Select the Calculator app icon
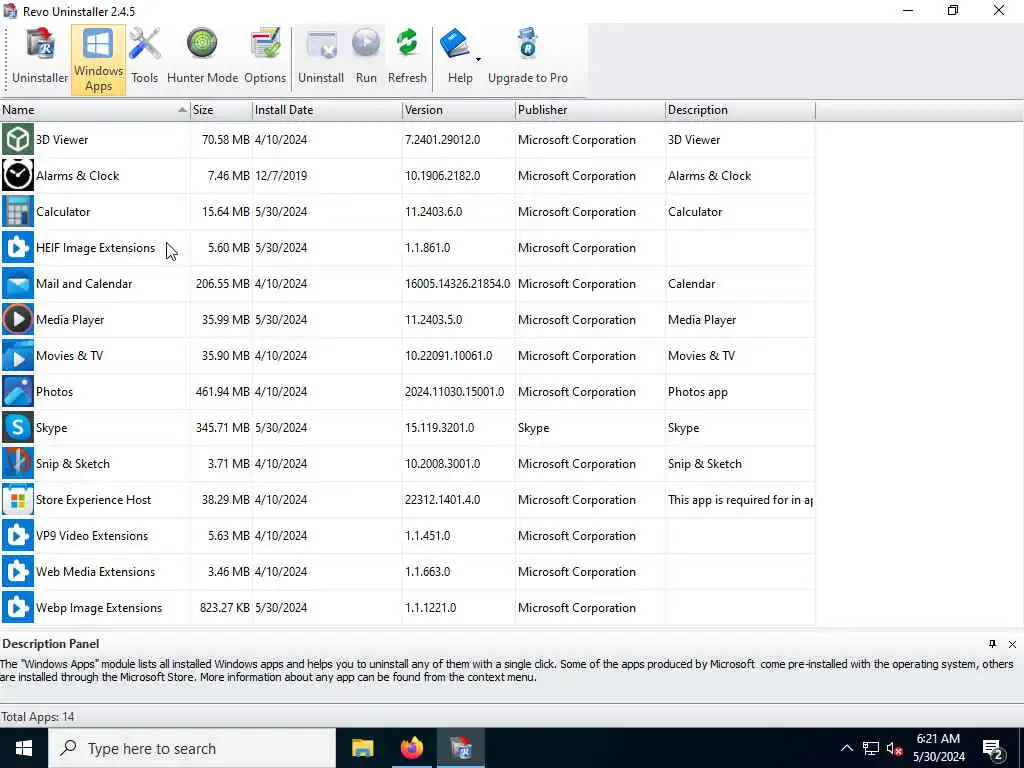Screen dimensions: 1024x768 [x=18, y=211]
